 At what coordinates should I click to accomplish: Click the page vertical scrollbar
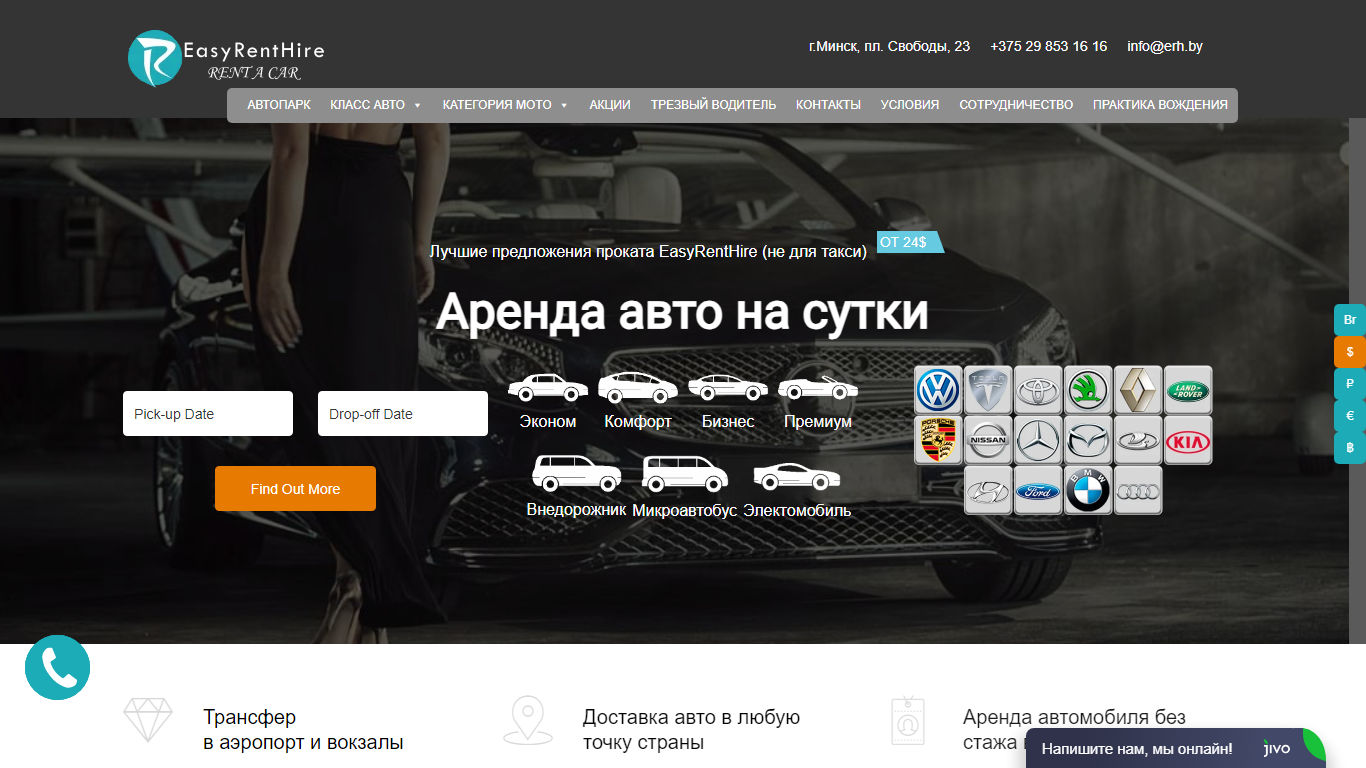click(1357, 380)
